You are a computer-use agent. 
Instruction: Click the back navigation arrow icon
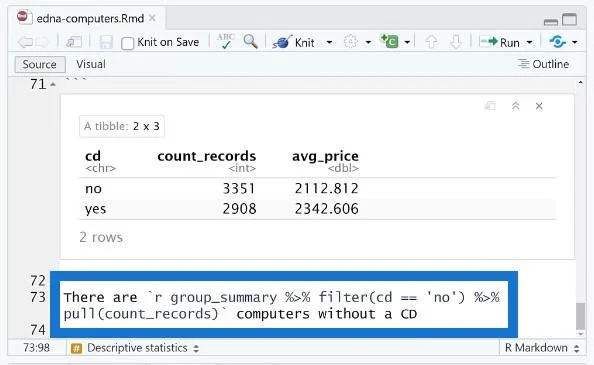point(25,42)
